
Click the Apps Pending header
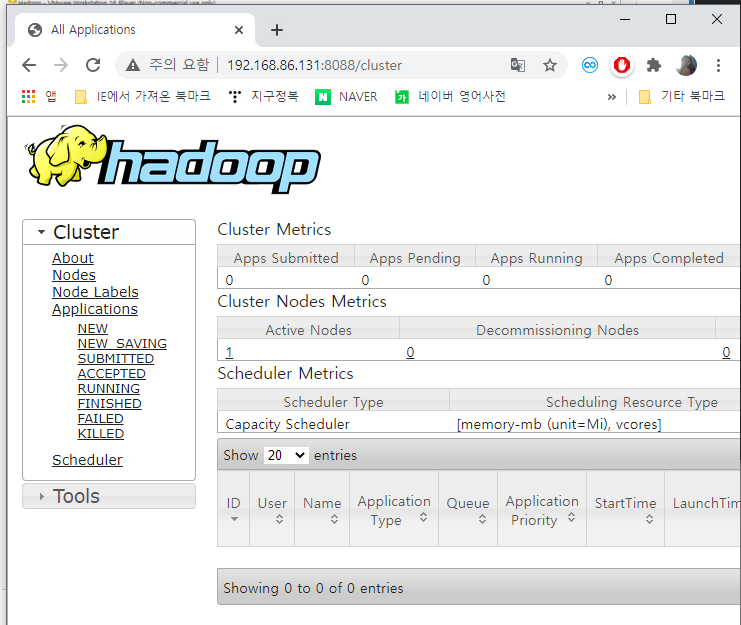coord(415,258)
